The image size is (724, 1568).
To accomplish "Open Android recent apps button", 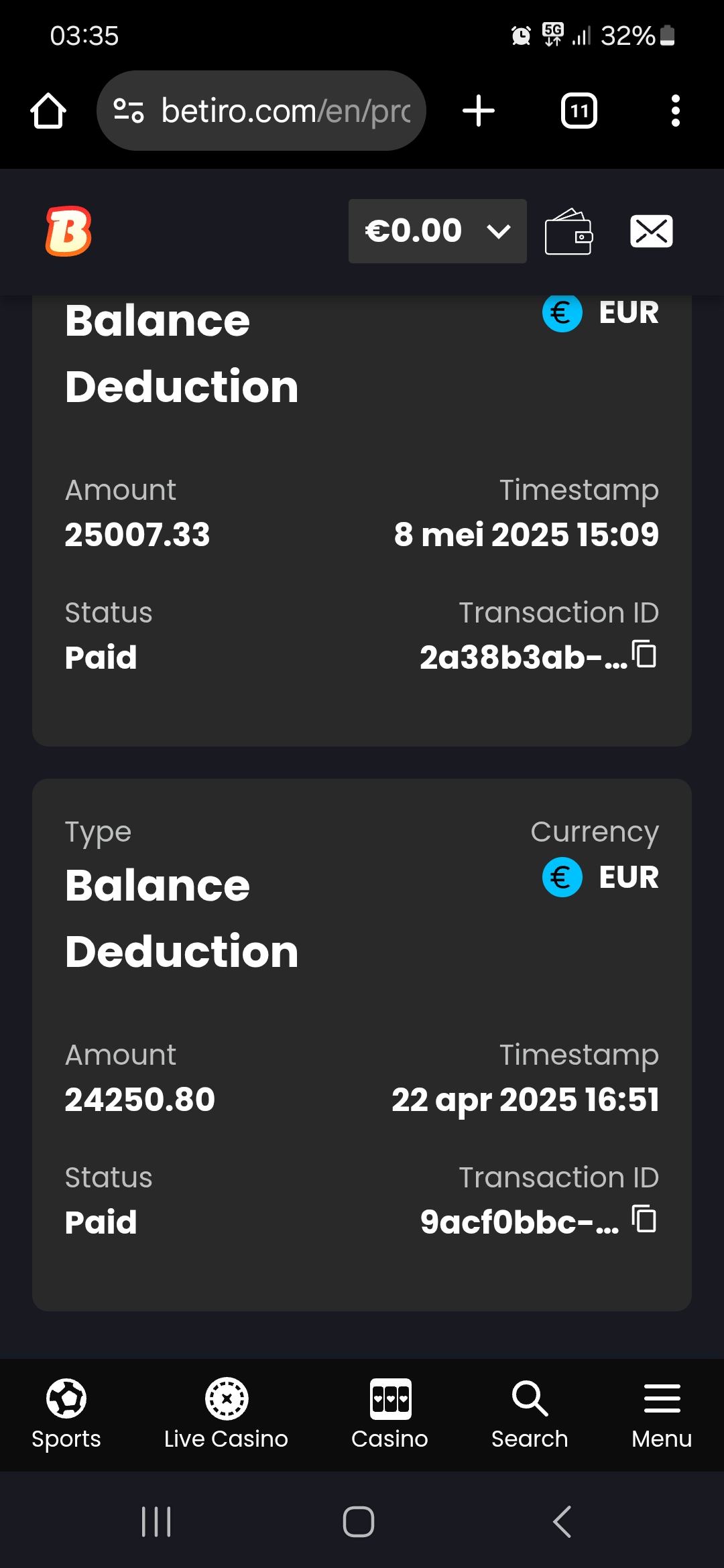I will tap(156, 1522).
